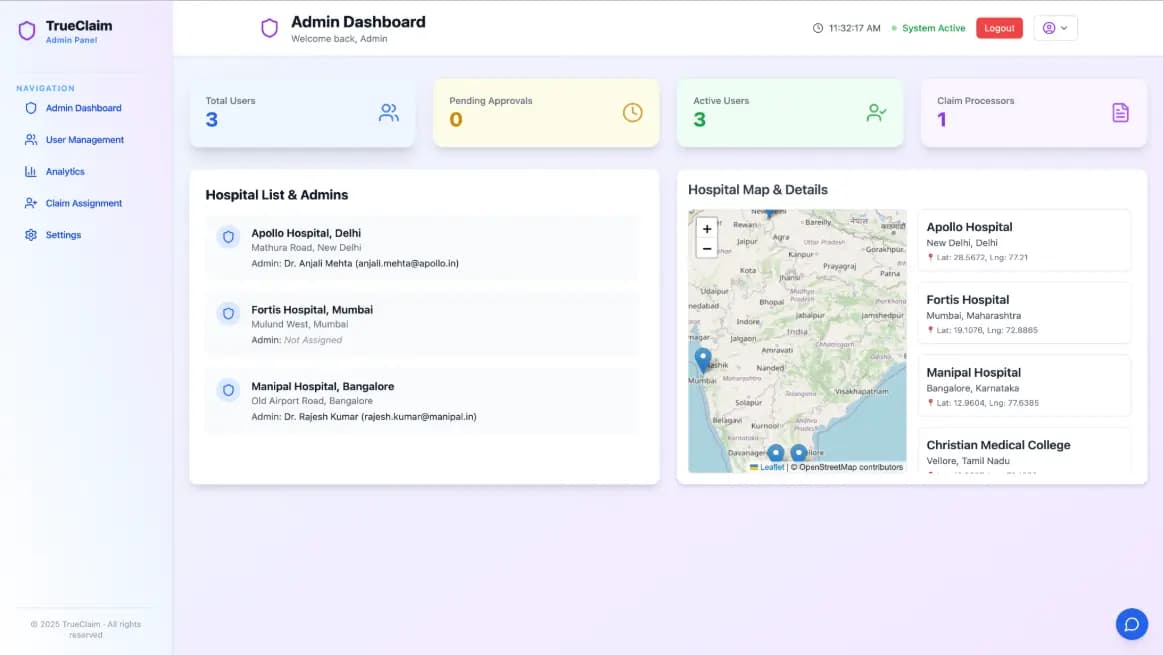Click the users icon on Total Users card
This screenshot has height=655, width=1163.
pos(388,113)
